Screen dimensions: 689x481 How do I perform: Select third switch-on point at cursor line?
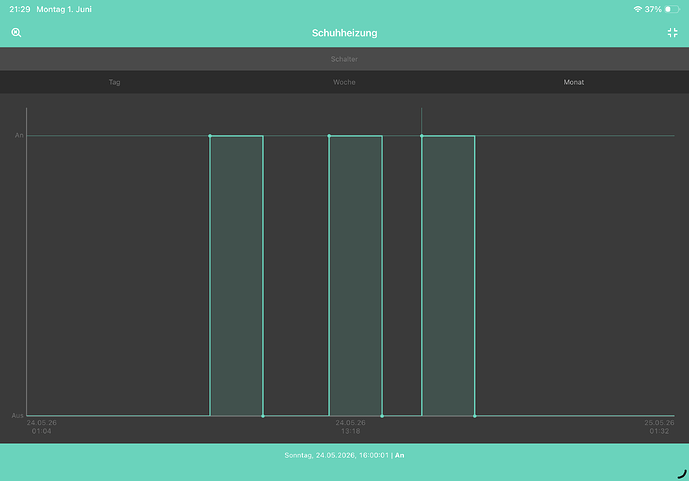(x=422, y=136)
